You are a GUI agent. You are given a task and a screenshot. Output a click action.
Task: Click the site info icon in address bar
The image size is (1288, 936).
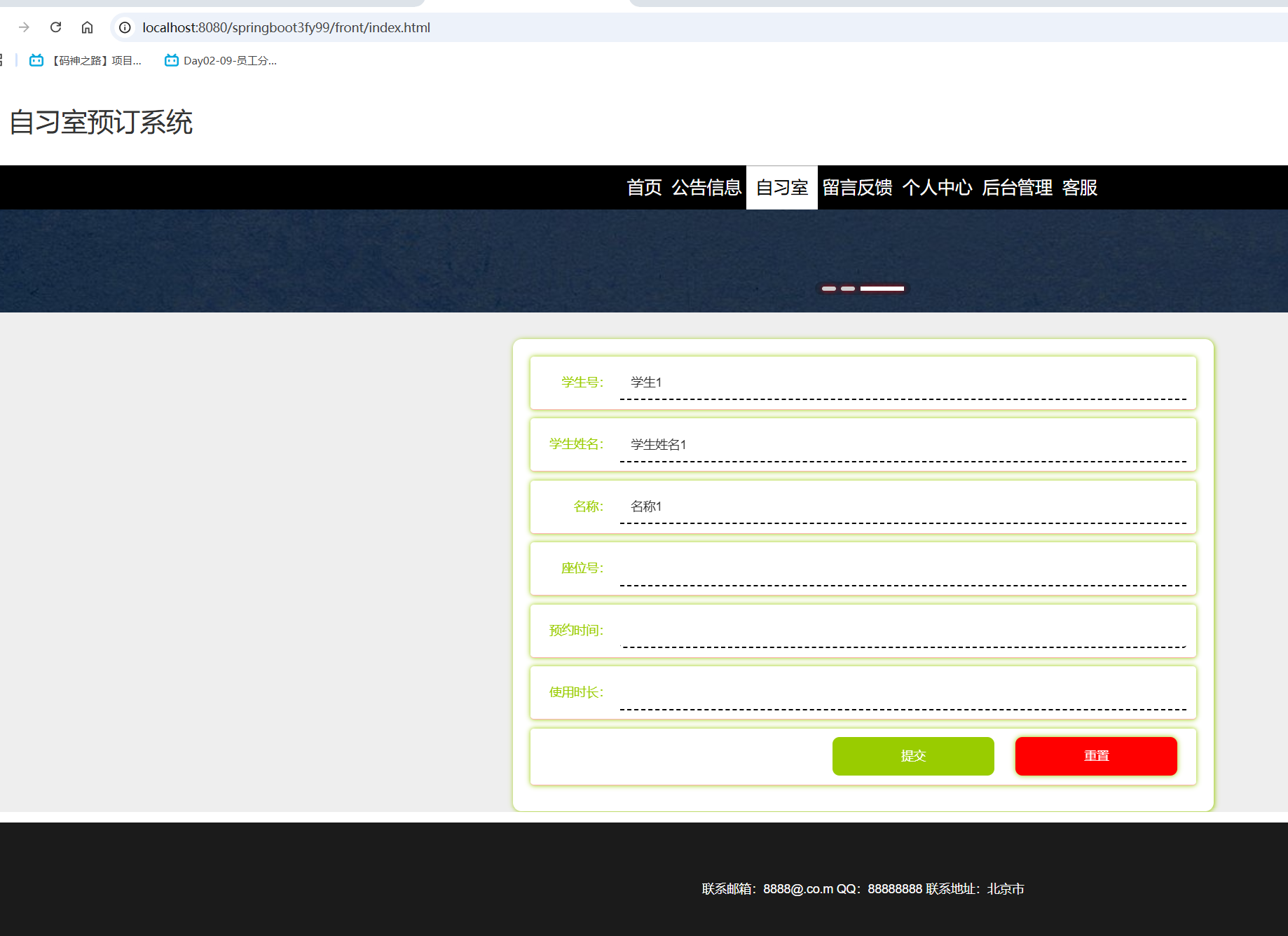pos(125,27)
